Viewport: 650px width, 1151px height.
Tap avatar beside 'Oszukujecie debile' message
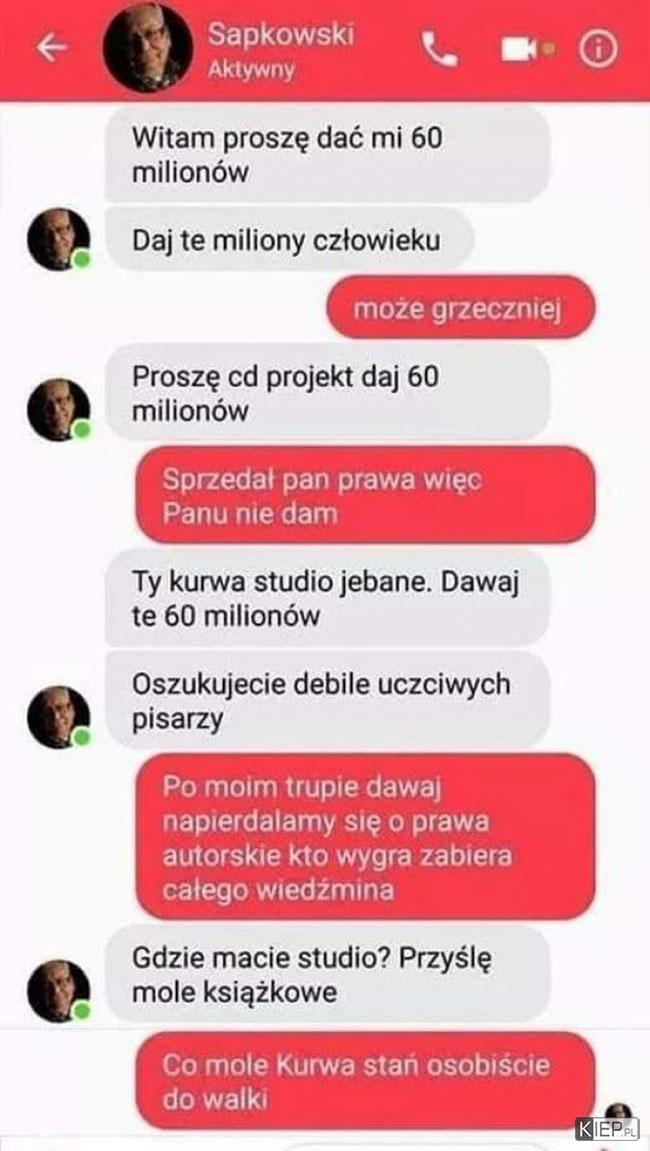[x=59, y=717]
